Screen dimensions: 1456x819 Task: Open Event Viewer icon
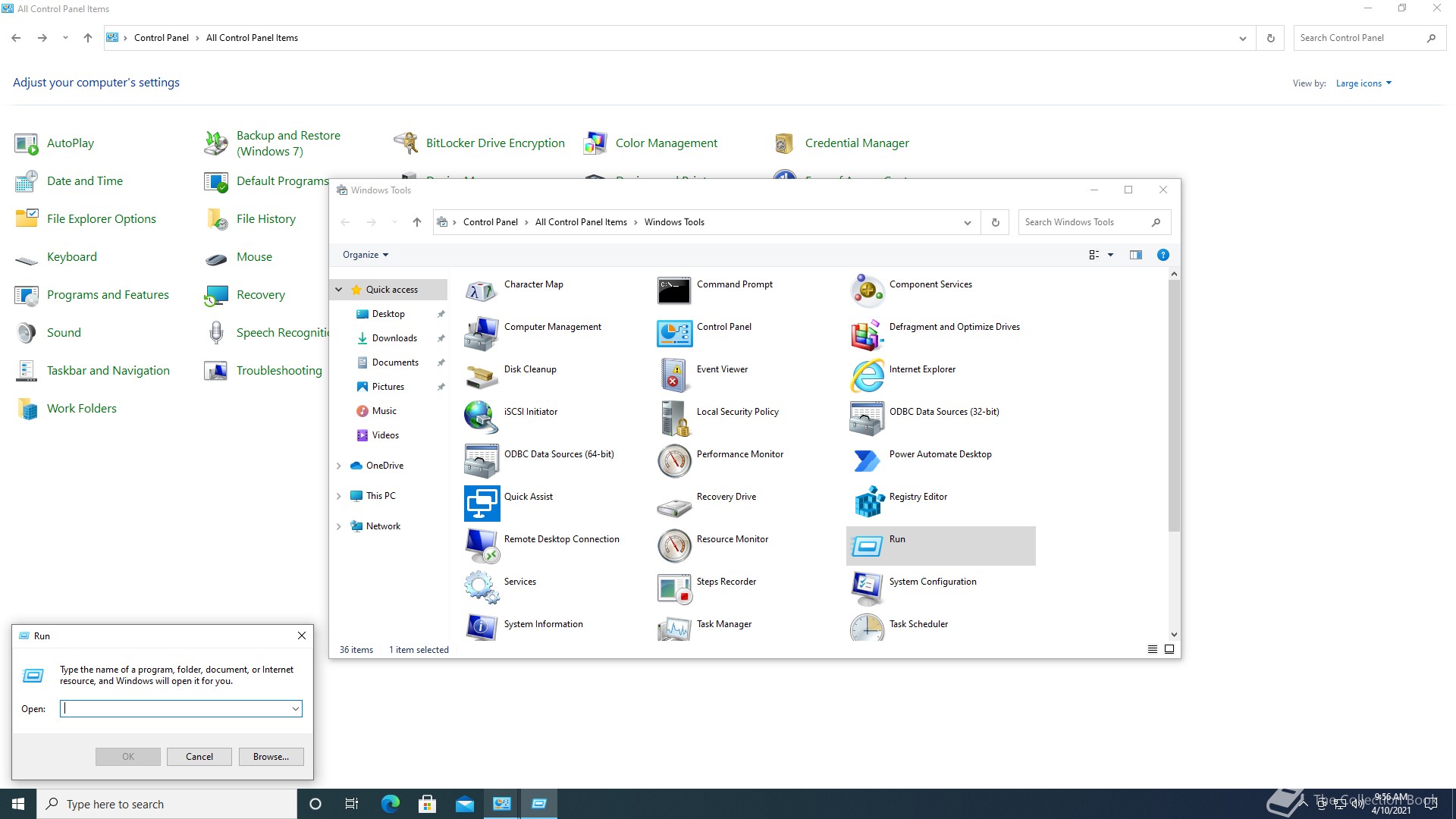pyautogui.click(x=674, y=376)
